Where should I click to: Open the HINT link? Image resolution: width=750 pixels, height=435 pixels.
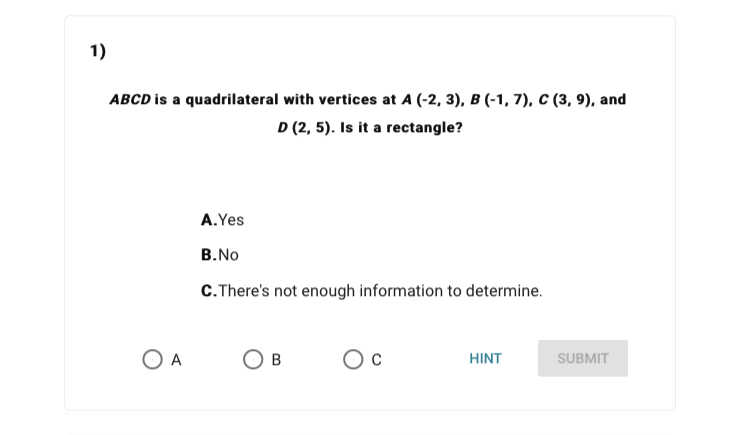coord(485,358)
